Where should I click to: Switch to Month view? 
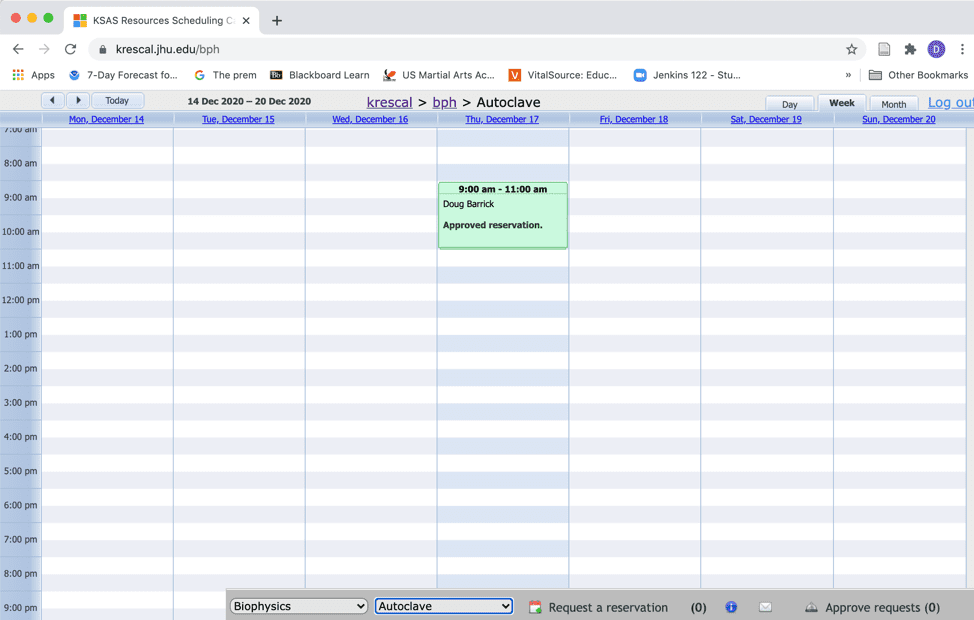(x=893, y=104)
